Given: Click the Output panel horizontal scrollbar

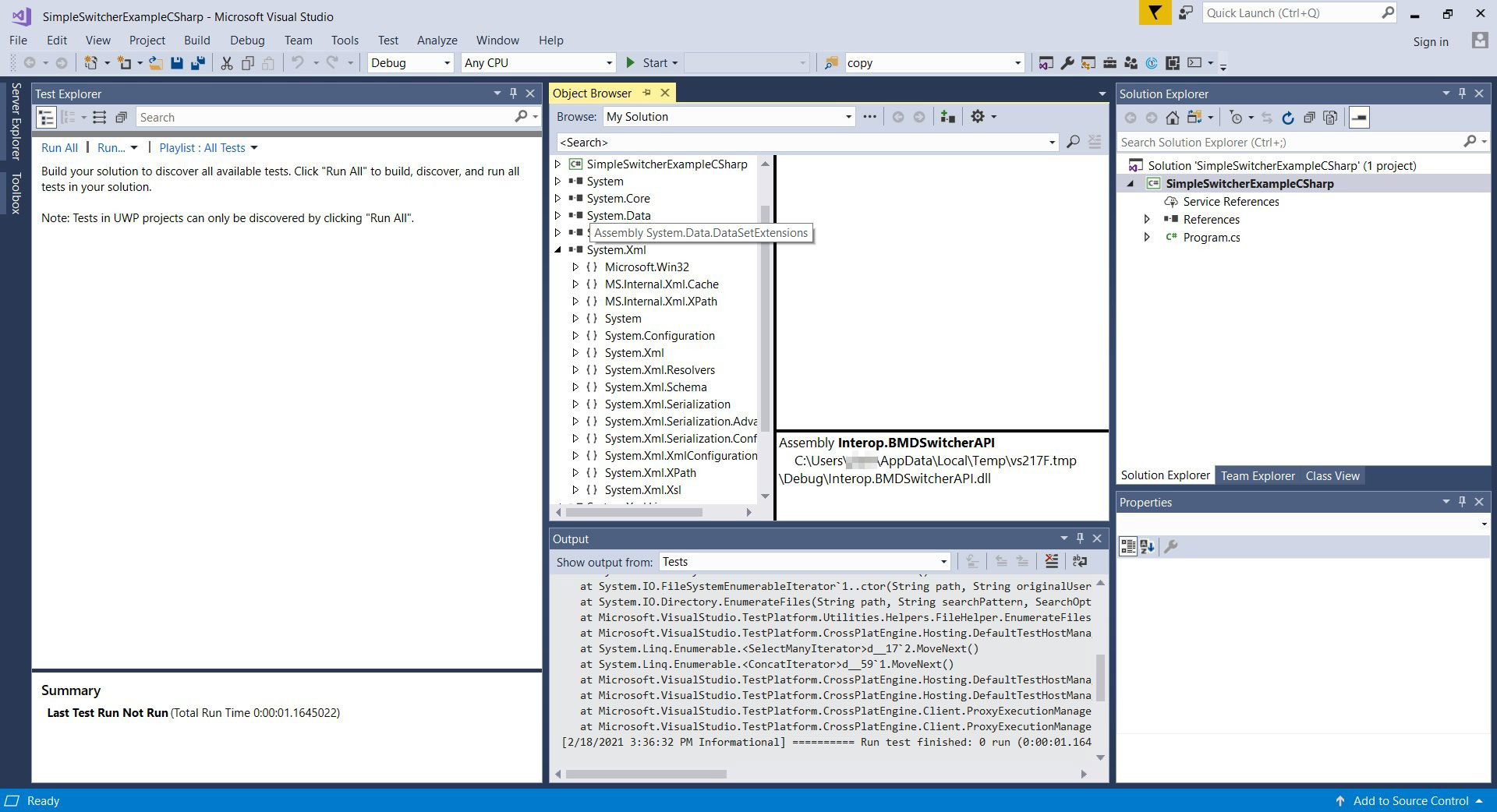Looking at the screenshot, I should 646,774.
